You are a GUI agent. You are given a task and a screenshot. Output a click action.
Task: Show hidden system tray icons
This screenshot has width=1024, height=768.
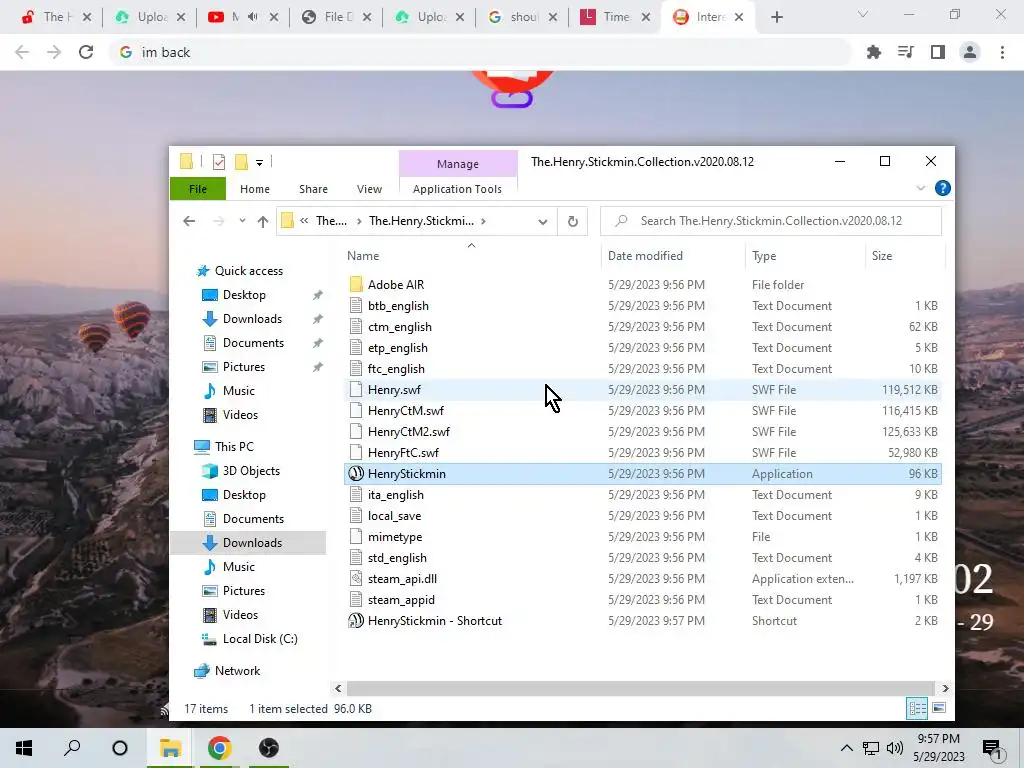click(x=846, y=748)
